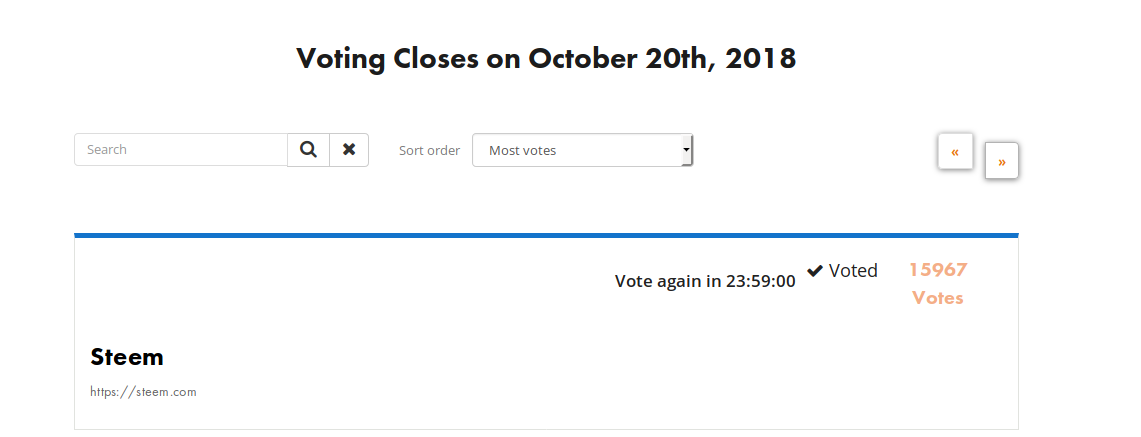Click the Voted status label

(853, 271)
